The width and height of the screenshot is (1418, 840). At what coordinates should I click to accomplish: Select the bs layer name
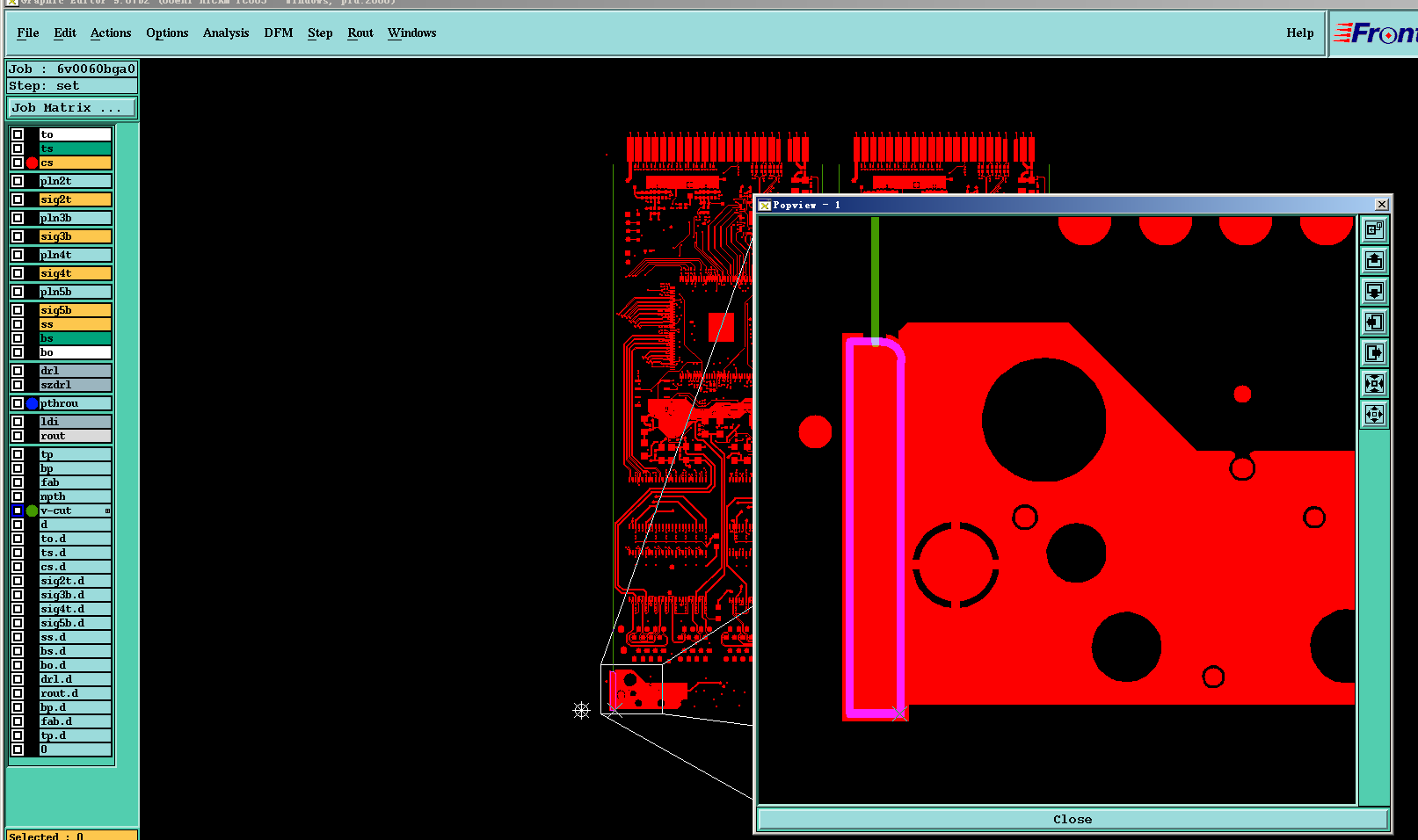76,338
